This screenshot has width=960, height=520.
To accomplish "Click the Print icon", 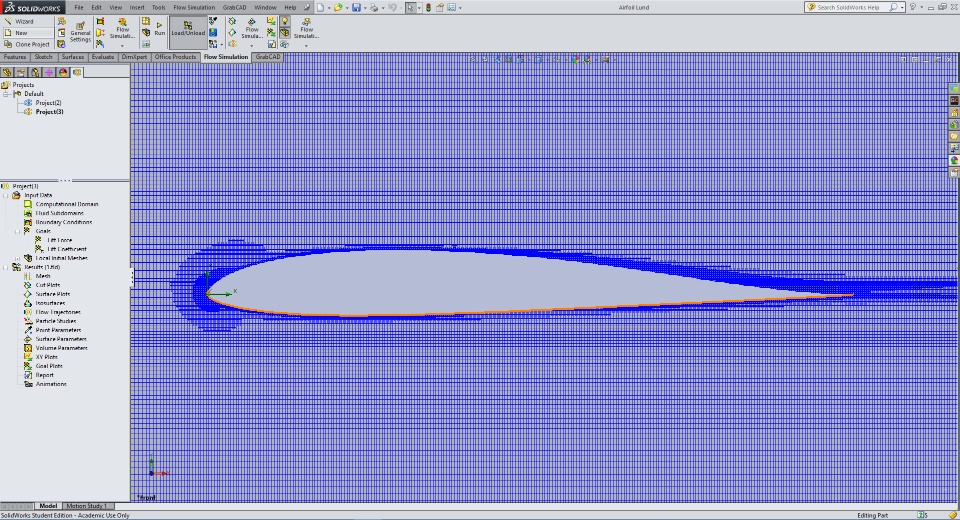I will coord(373,7).
